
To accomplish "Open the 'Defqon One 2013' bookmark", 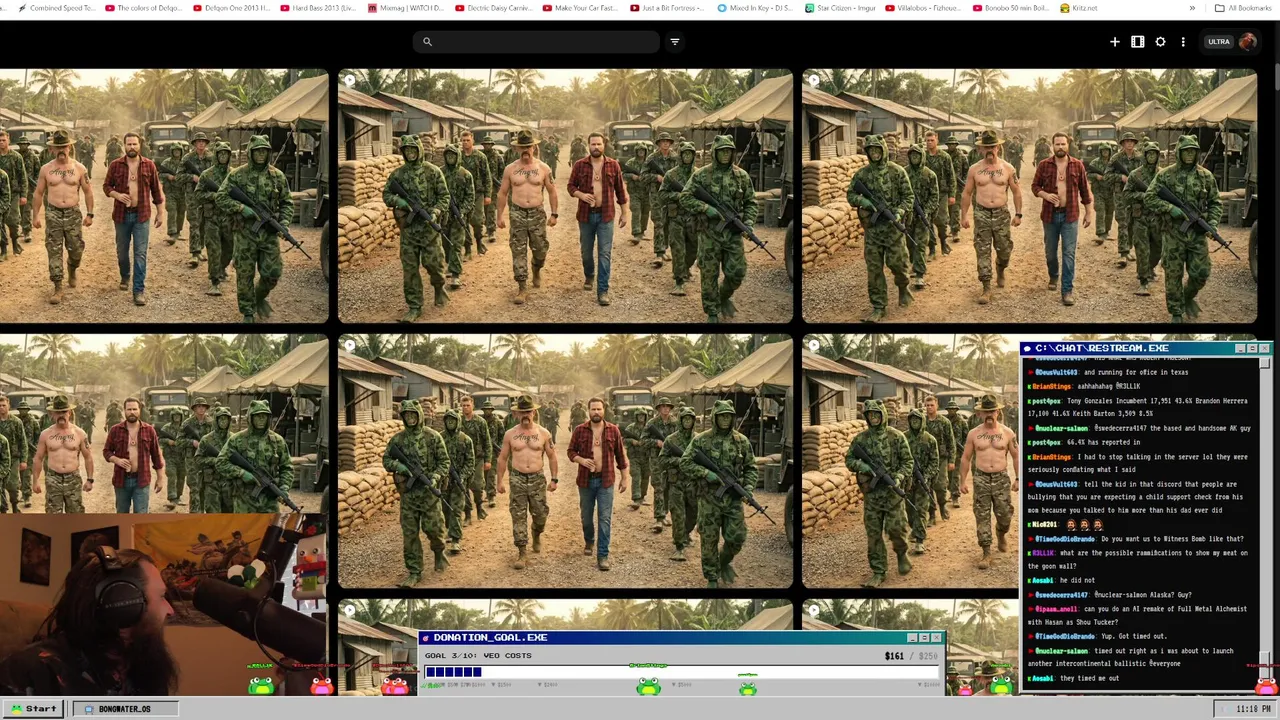I will (x=231, y=8).
